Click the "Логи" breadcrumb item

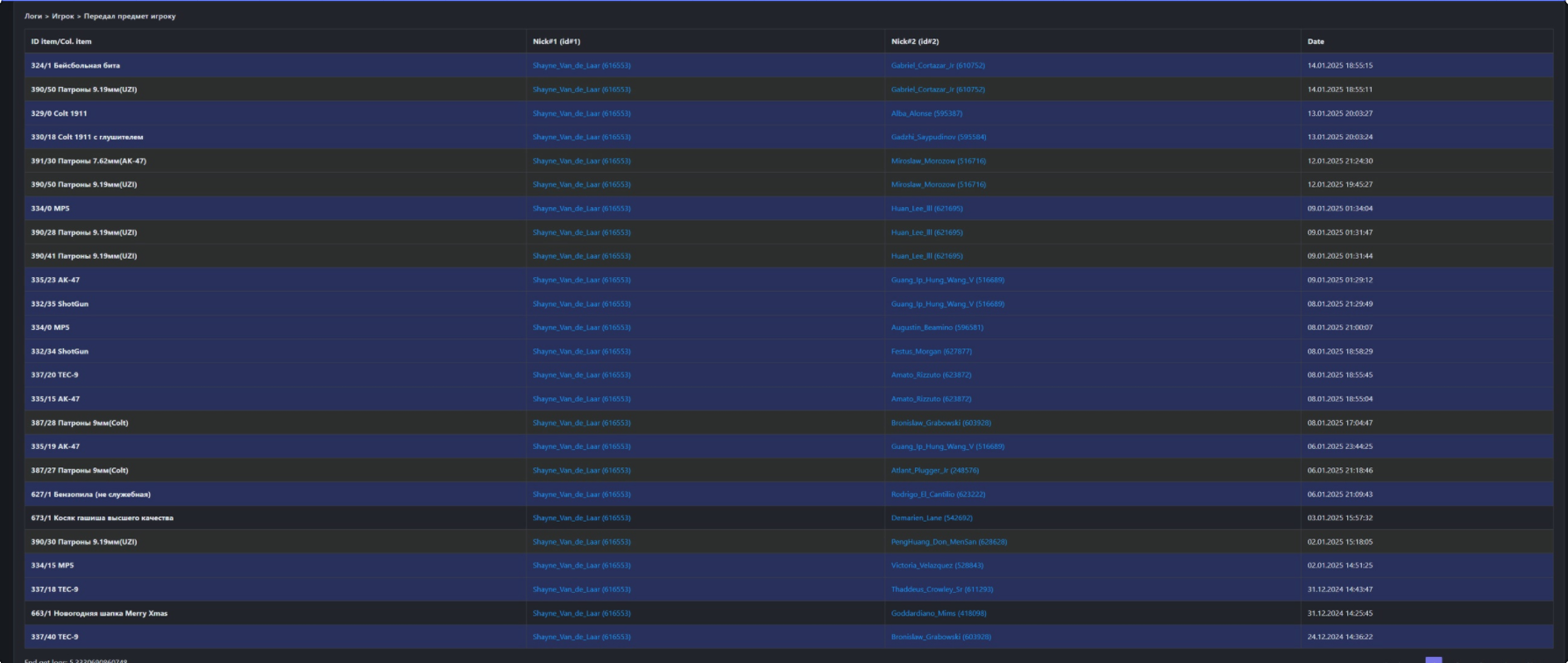pyautogui.click(x=32, y=17)
